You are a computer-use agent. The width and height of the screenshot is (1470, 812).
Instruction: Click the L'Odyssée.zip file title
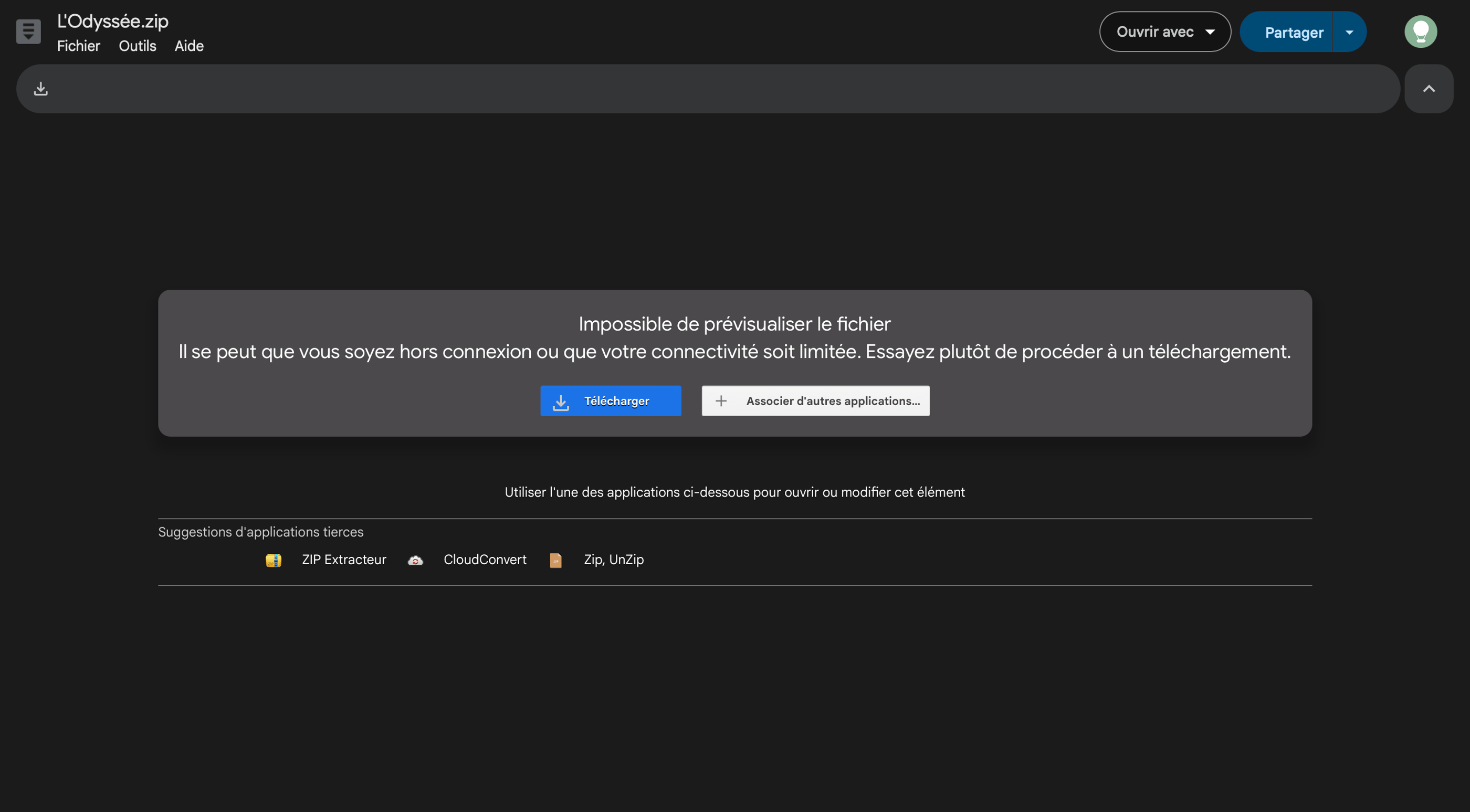pos(112,21)
